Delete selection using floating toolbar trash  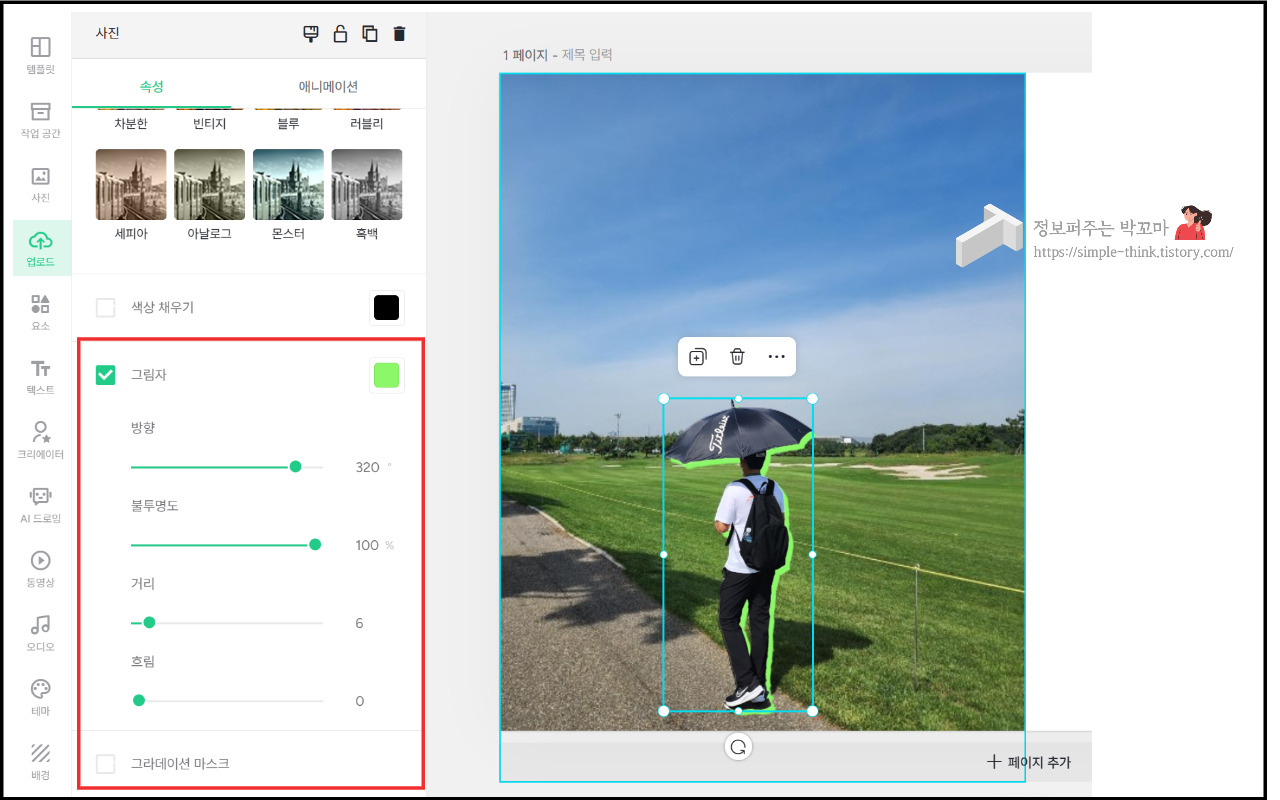737,356
